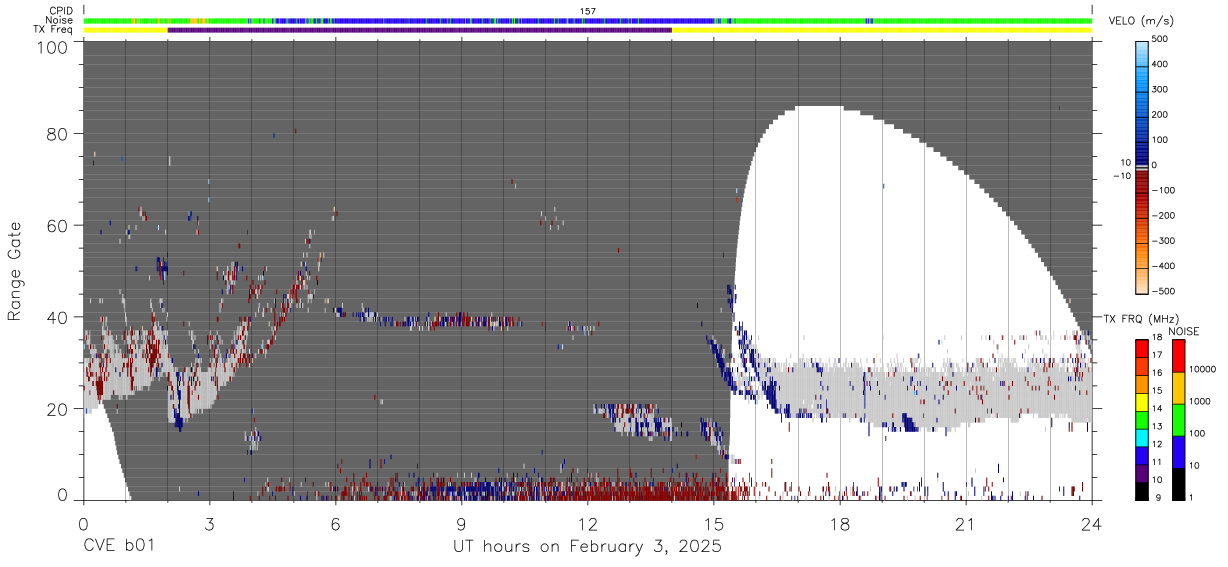Click the TX Freq label above the plot

[x=54, y=29]
